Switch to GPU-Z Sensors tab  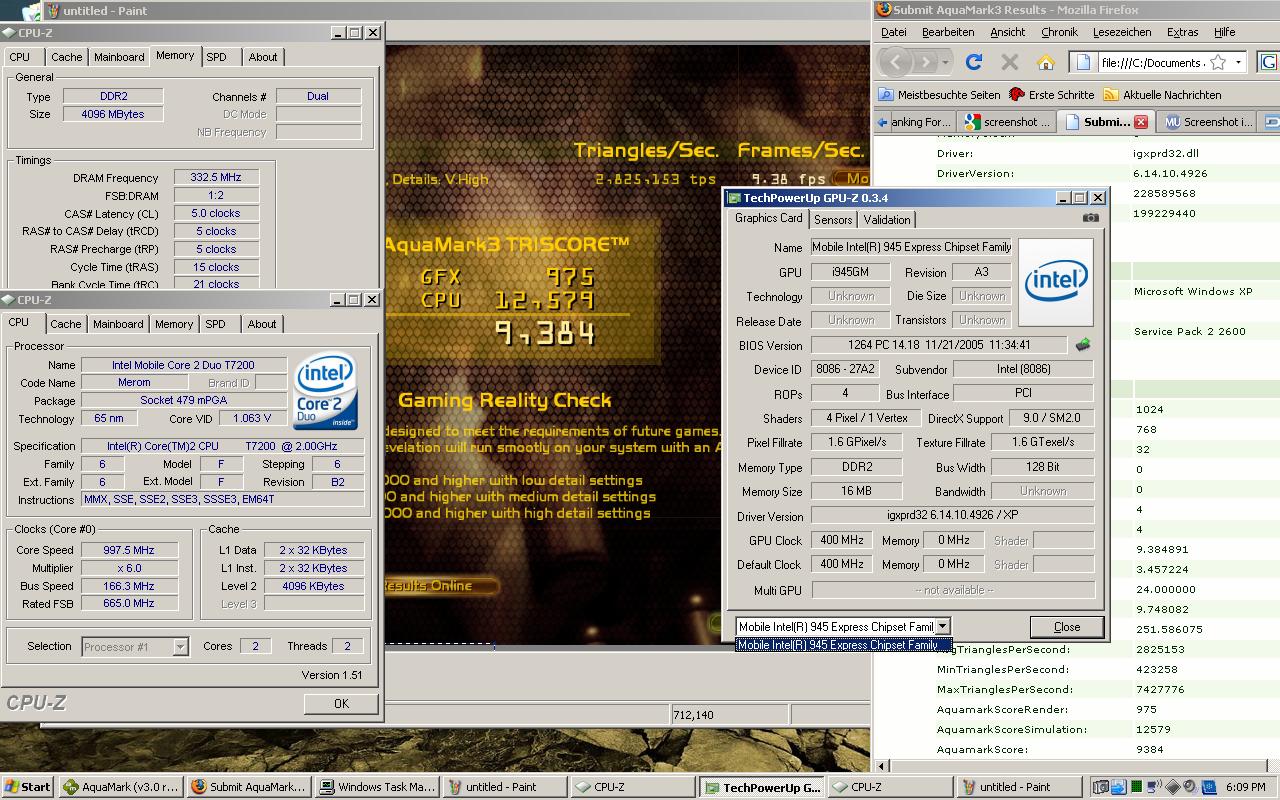[833, 220]
